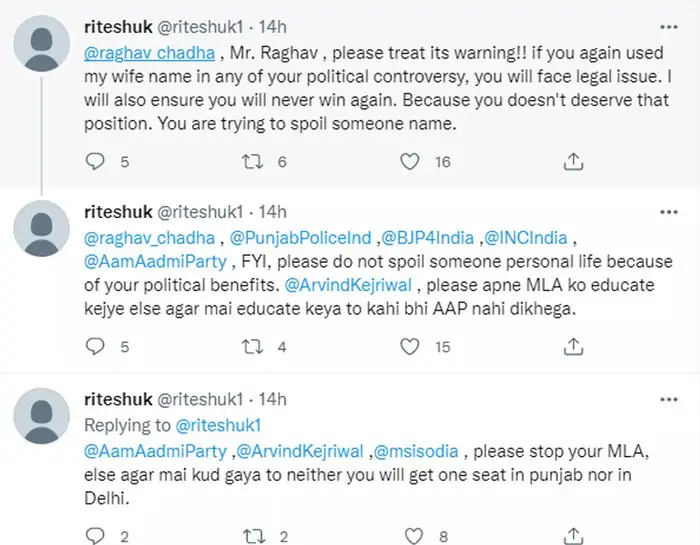
Task: Retweet the first tweet with 6 retweets
Action: (x=252, y=161)
